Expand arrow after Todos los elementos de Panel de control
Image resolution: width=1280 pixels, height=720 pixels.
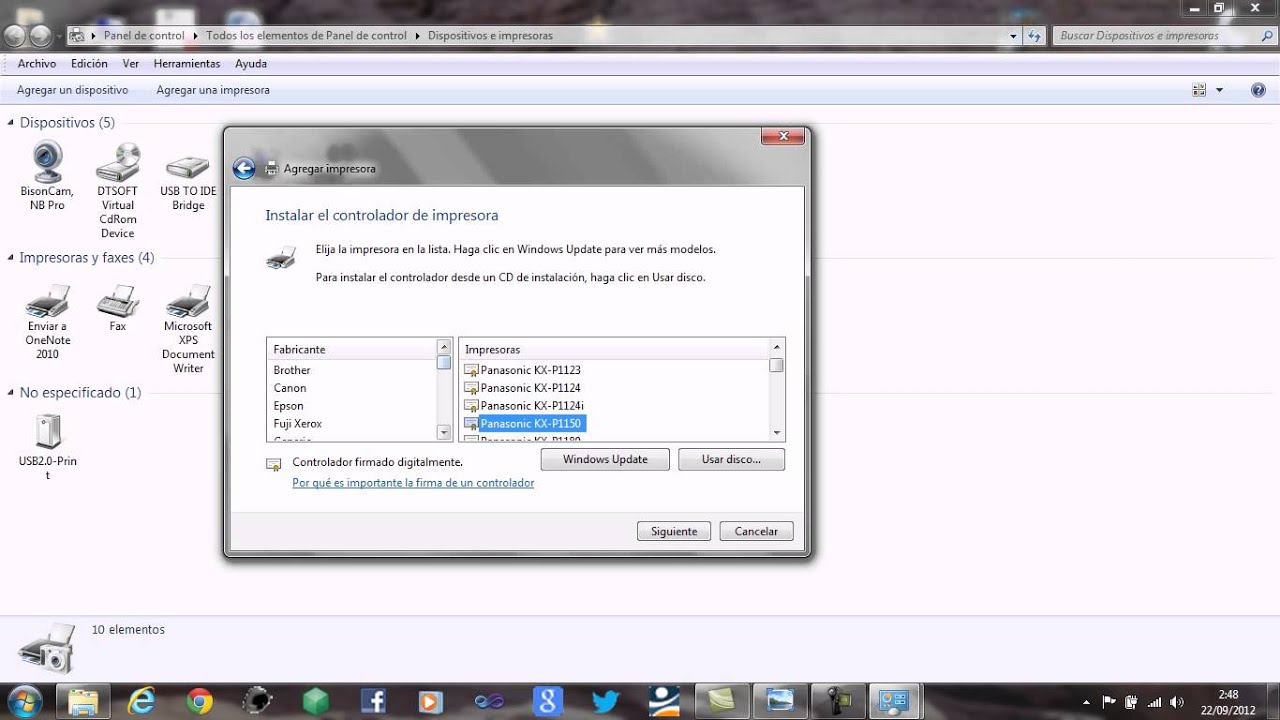418,36
